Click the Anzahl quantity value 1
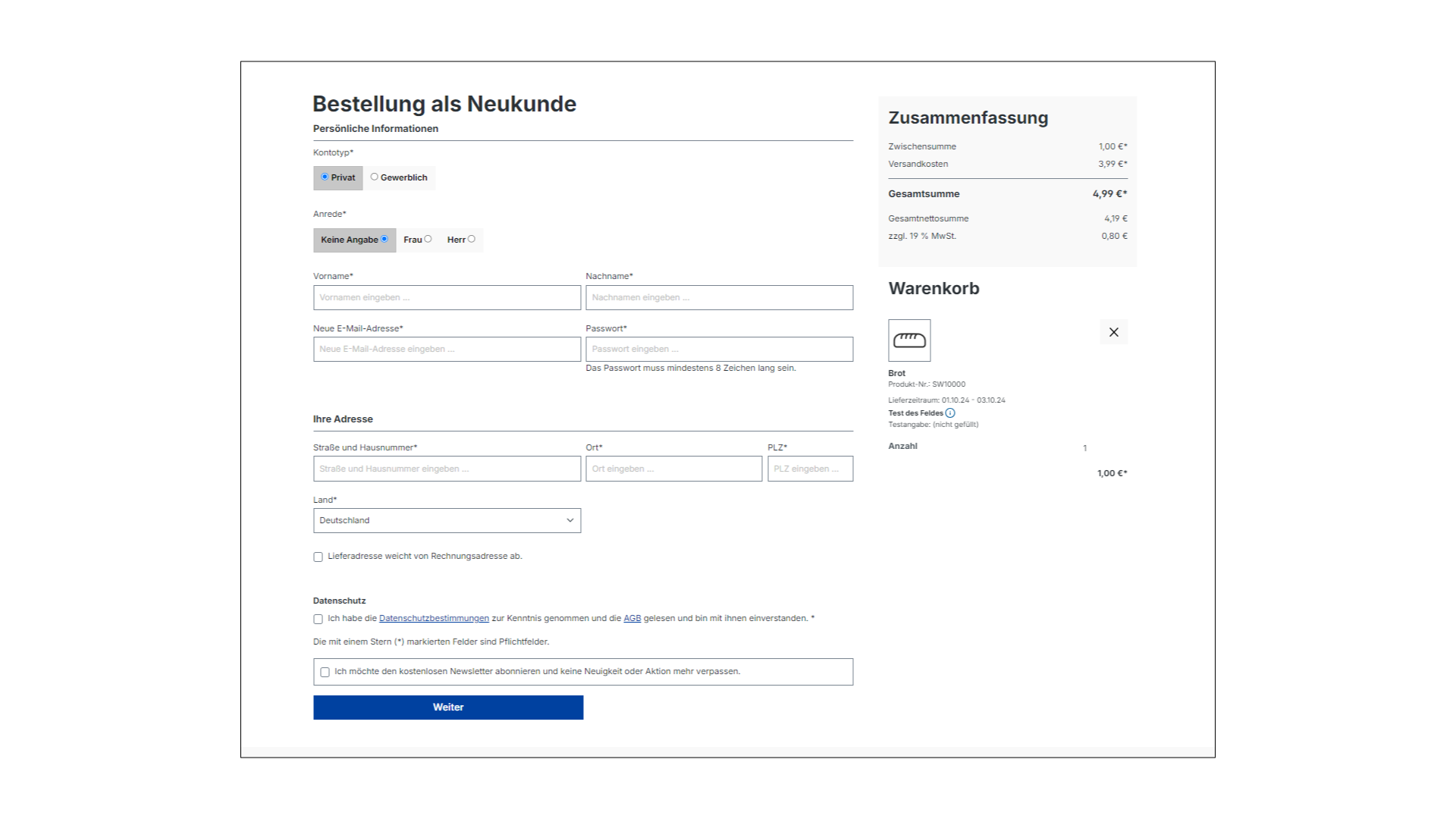Viewport: 1456px width, 819px height. point(1084,448)
